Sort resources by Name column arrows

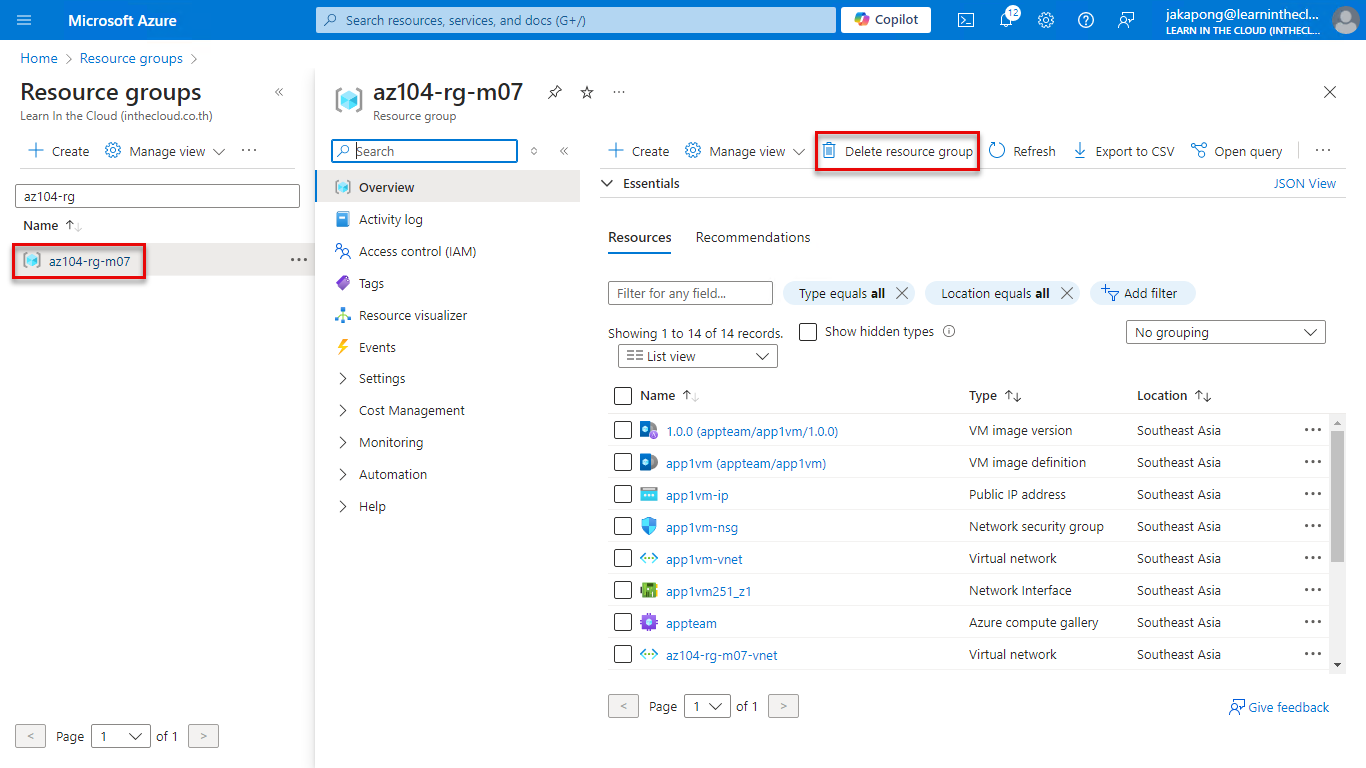coord(690,396)
